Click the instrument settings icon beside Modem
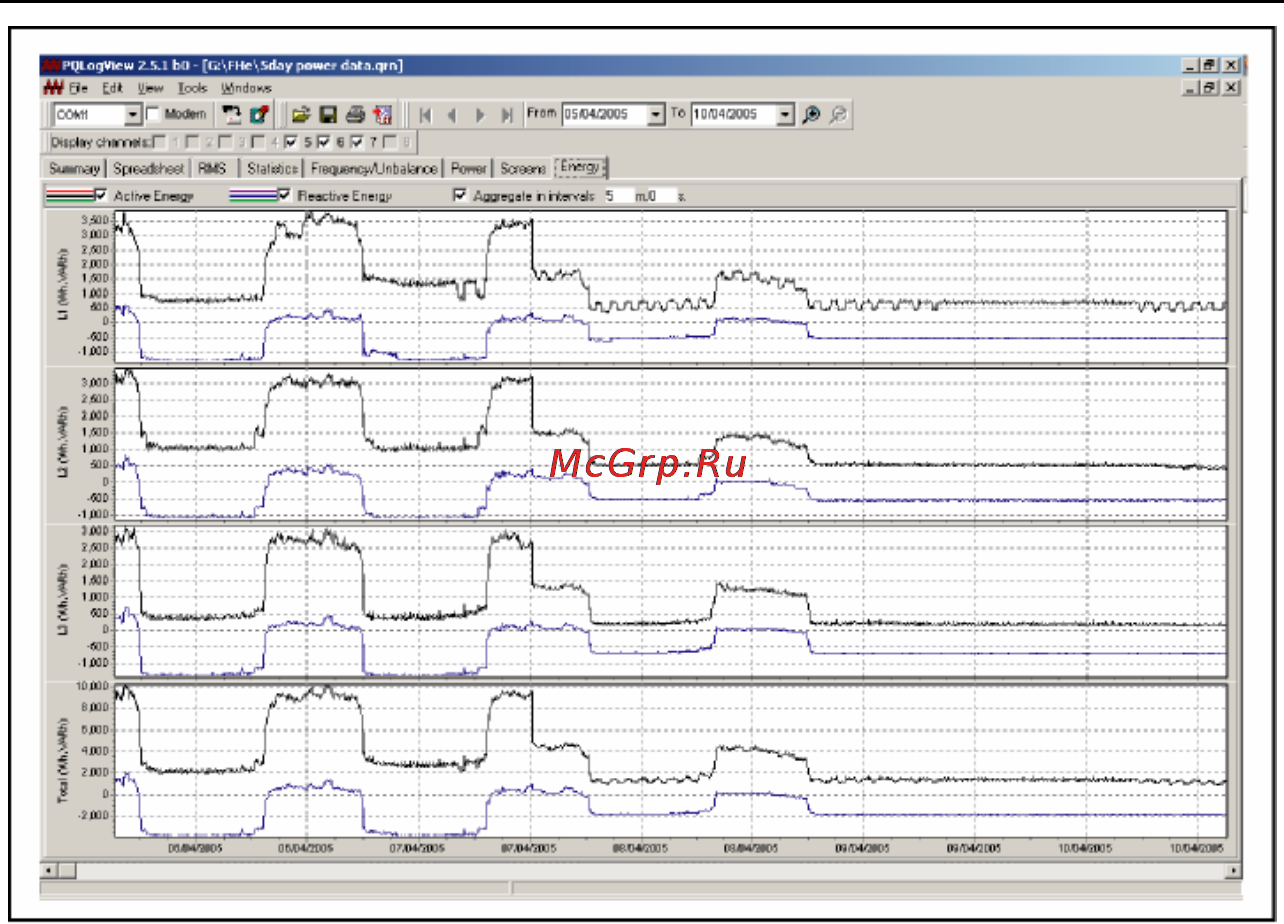This screenshot has height=924, width=1284. tap(259, 114)
